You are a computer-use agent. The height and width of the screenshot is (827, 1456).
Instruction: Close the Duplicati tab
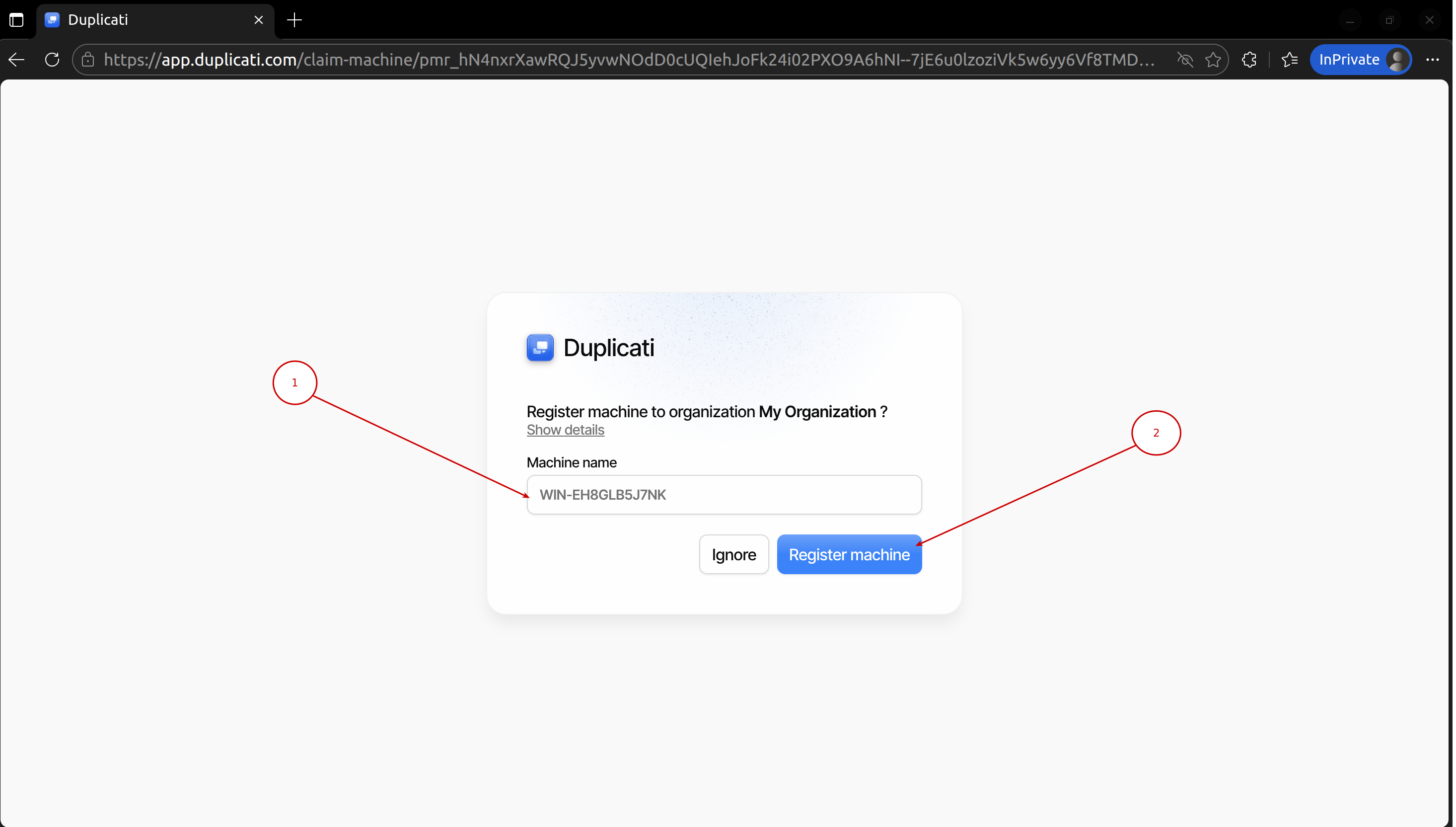(x=258, y=20)
